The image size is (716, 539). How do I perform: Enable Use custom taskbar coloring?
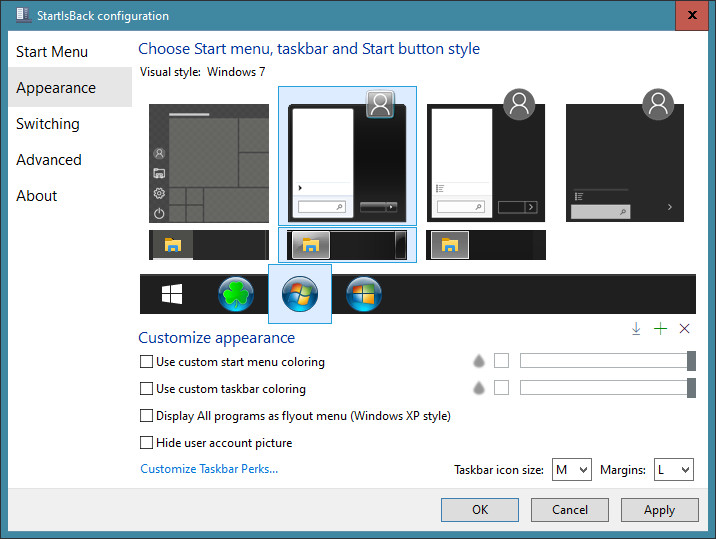click(x=223, y=389)
